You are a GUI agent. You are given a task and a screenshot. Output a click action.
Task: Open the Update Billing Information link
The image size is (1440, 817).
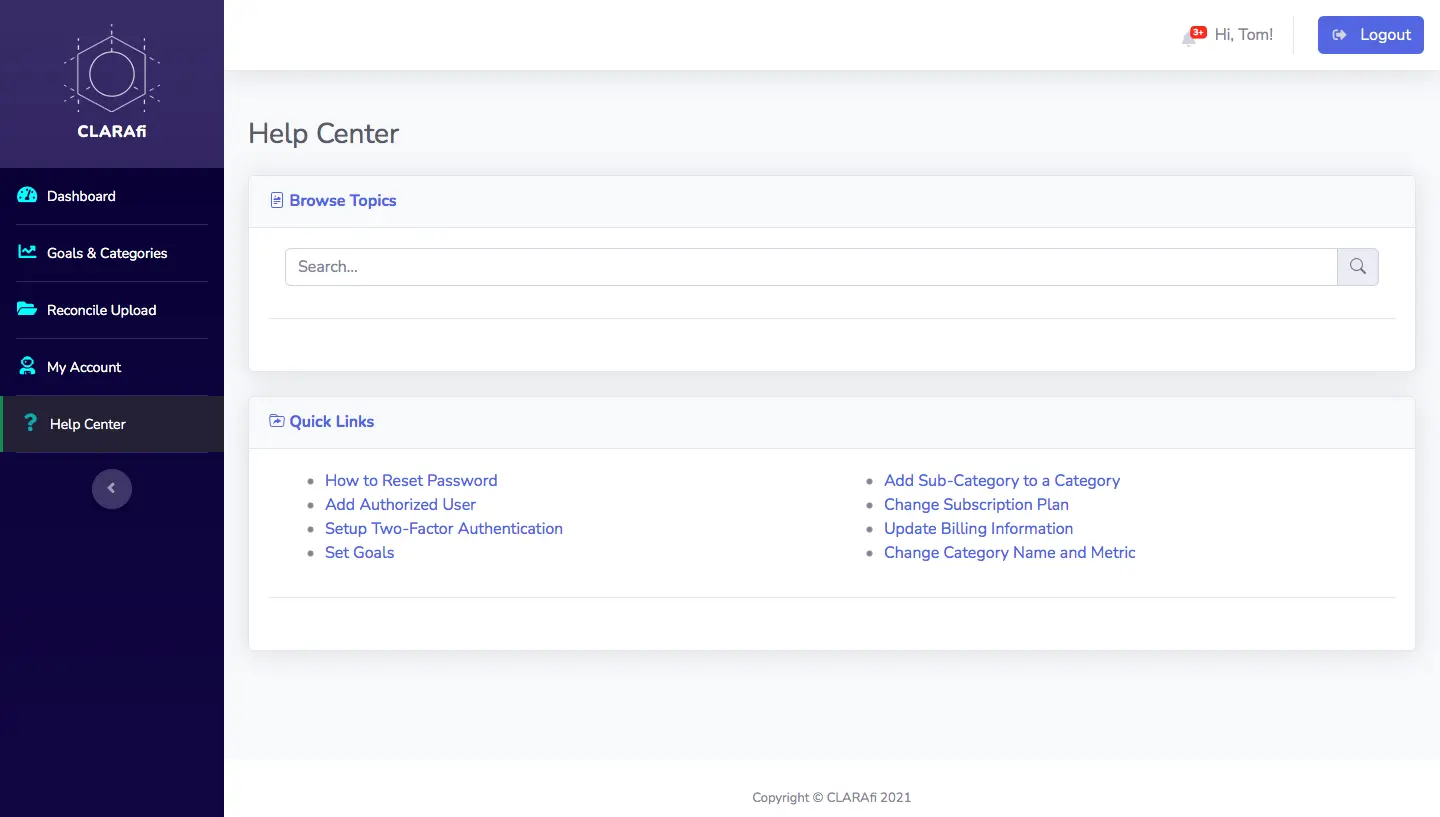tap(978, 529)
